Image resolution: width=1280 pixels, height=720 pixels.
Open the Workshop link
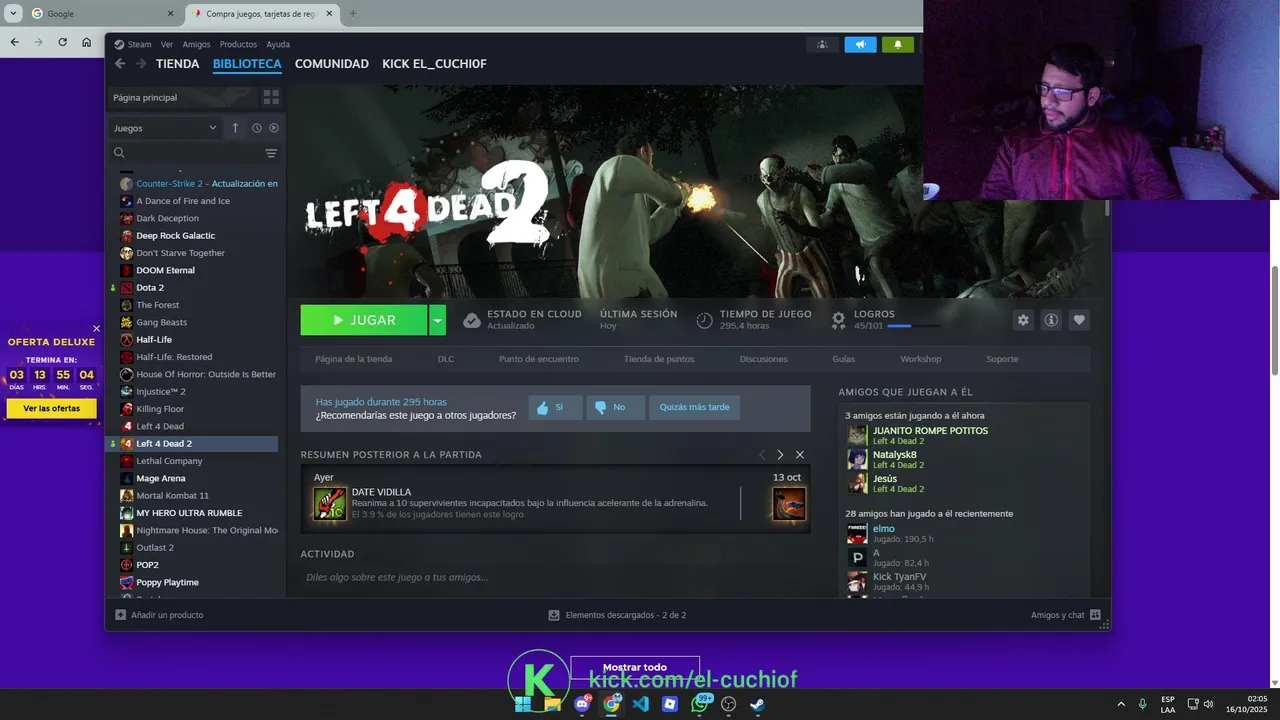921,359
